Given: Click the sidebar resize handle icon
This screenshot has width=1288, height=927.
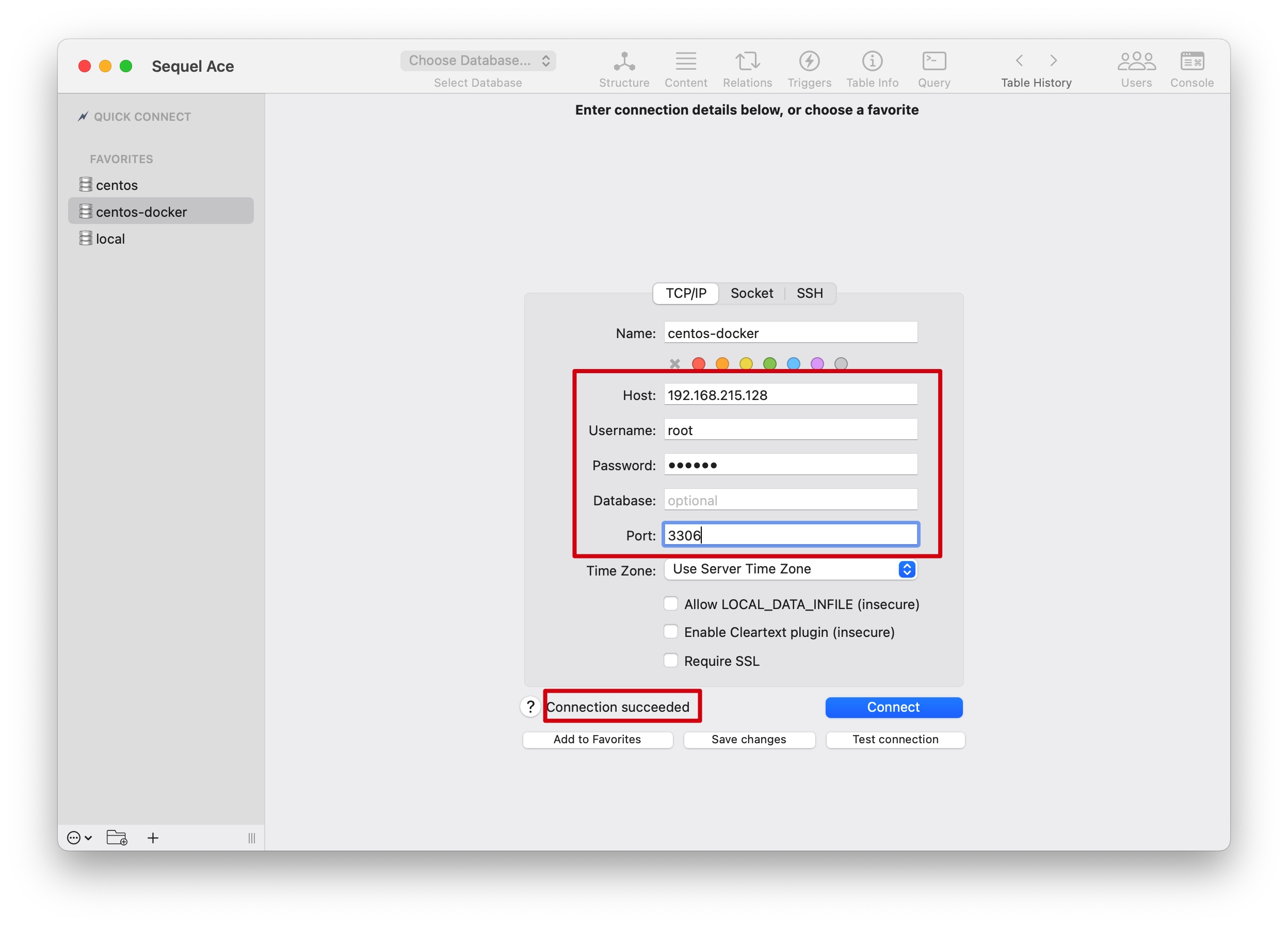Looking at the screenshot, I should coord(252,838).
